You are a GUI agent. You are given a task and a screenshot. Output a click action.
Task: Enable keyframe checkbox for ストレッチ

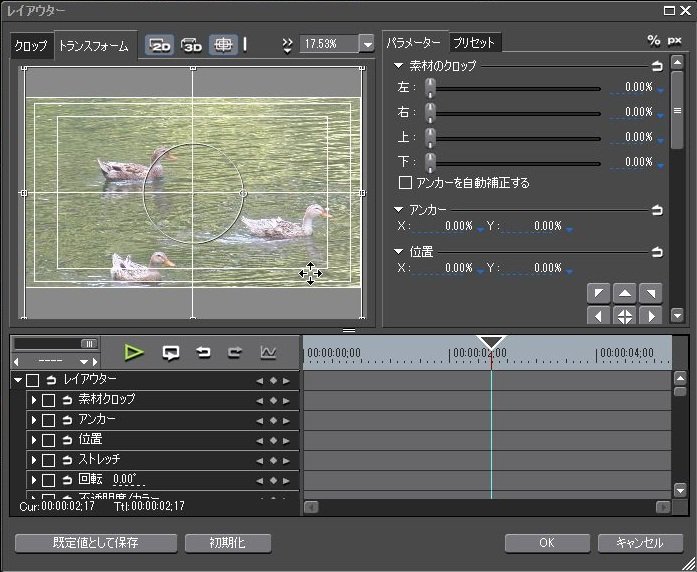tap(48, 460)
